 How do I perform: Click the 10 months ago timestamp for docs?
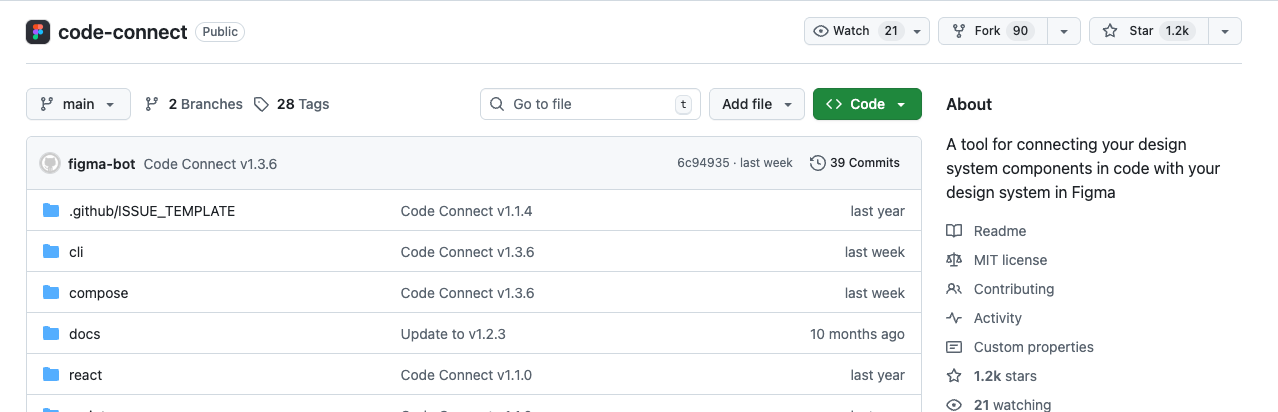click(857, 334)
